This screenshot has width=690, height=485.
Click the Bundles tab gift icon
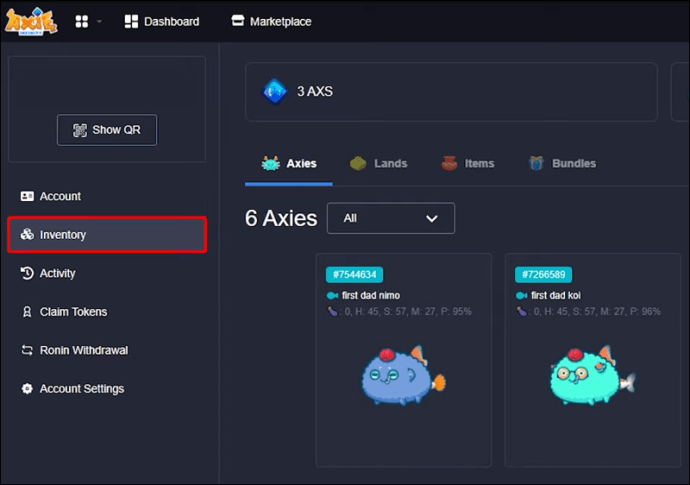pos(536,163)
